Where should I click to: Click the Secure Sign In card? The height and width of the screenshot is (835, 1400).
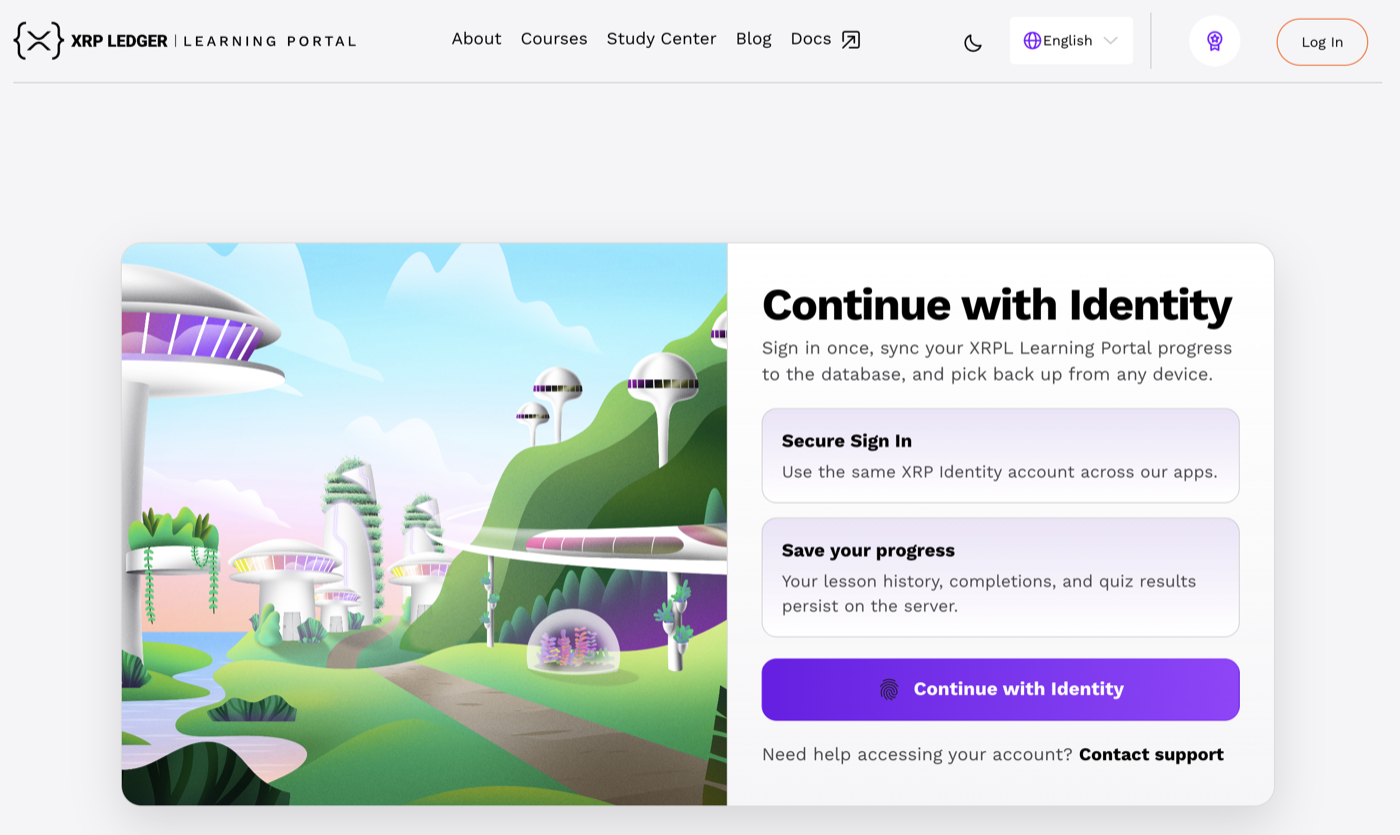click(1000, 455)
